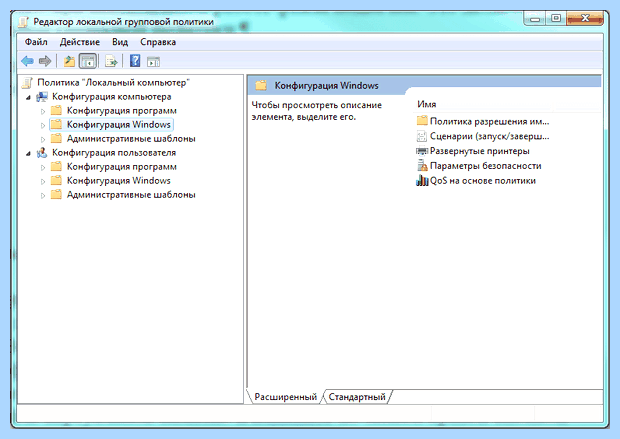Toggle the Show/Hide console tree icon
This screenshot has width=620, height=439.
tap(88, 61)
